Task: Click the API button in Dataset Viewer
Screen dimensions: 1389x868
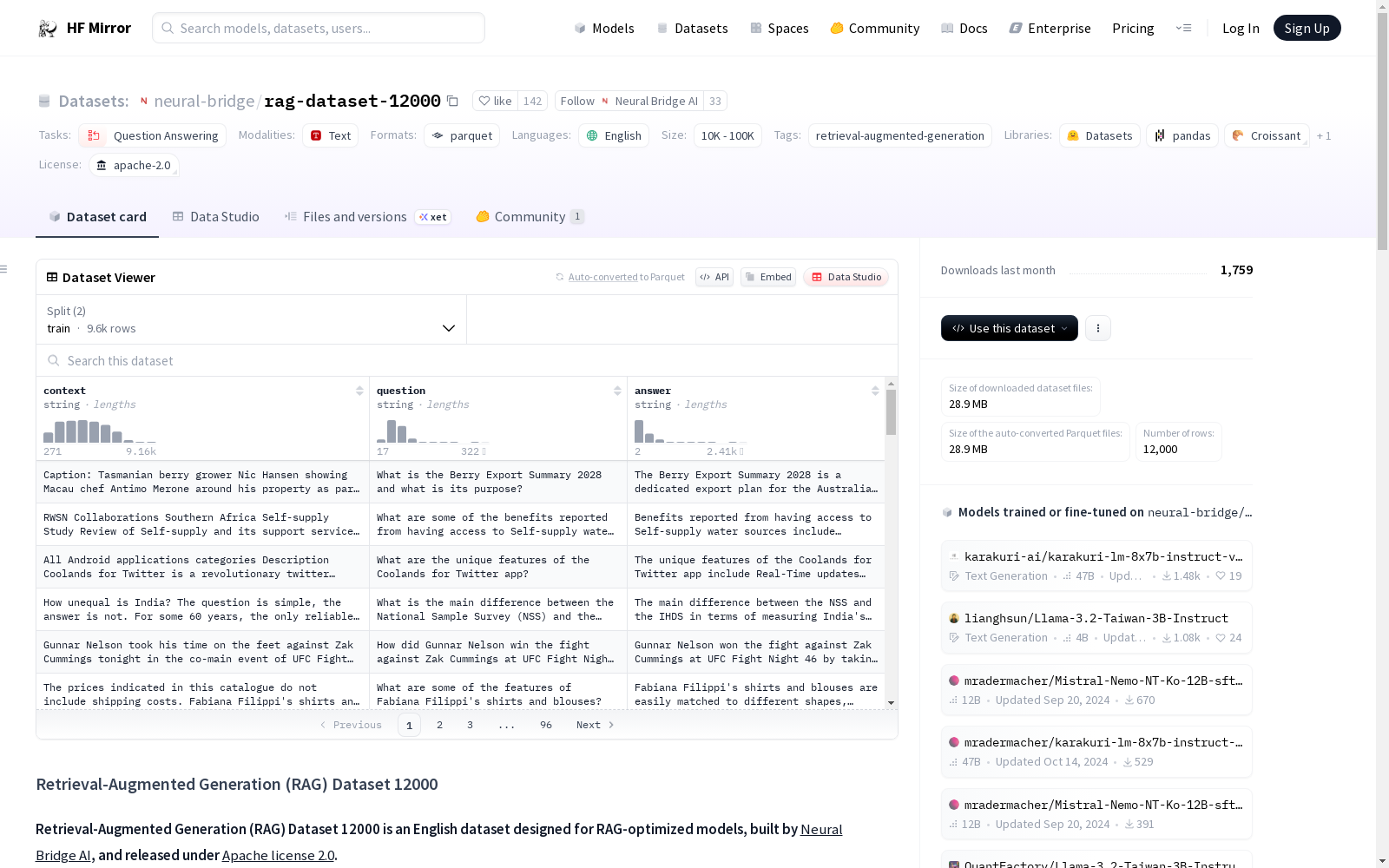Action: point(714,277)
